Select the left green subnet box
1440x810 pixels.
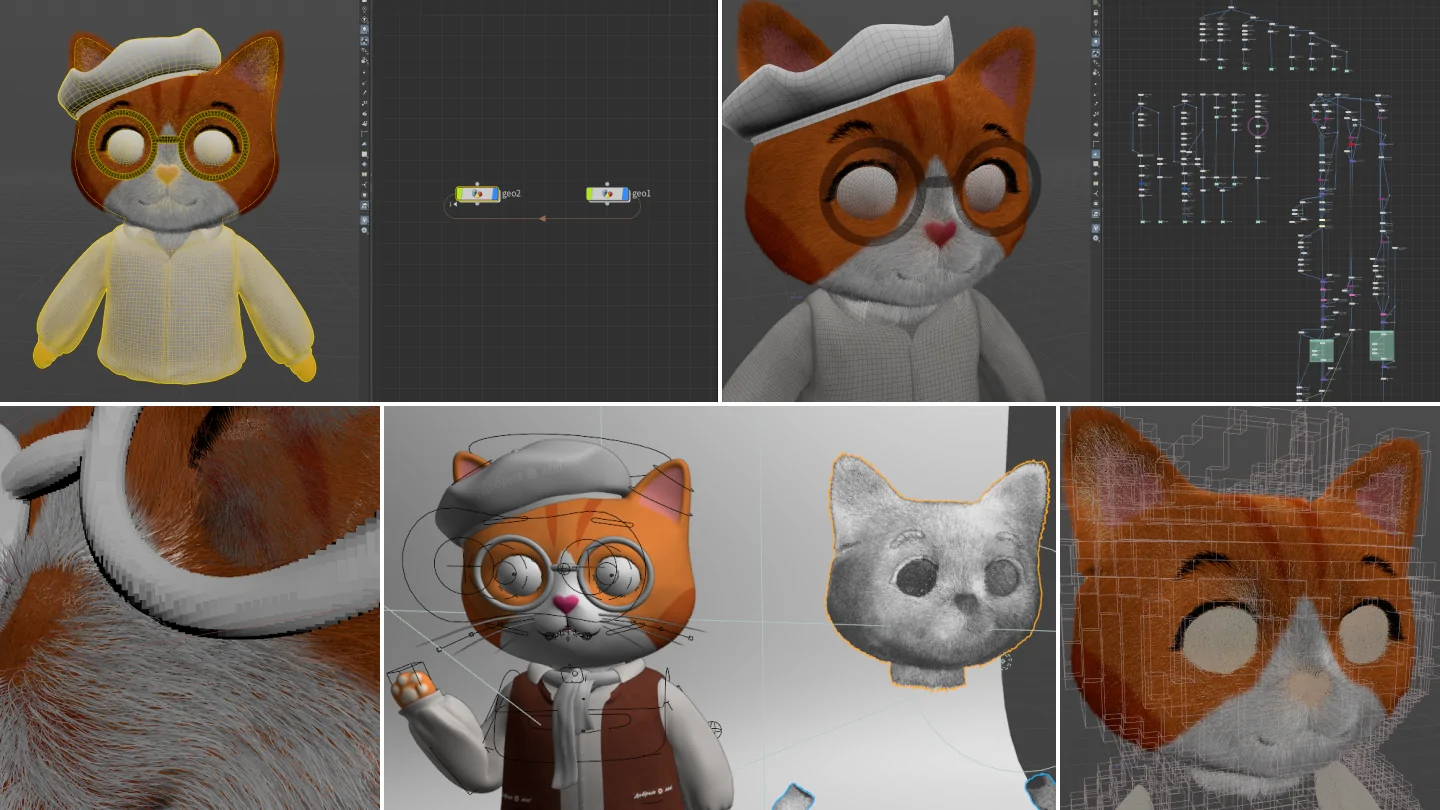click(x=1321, y=351)
